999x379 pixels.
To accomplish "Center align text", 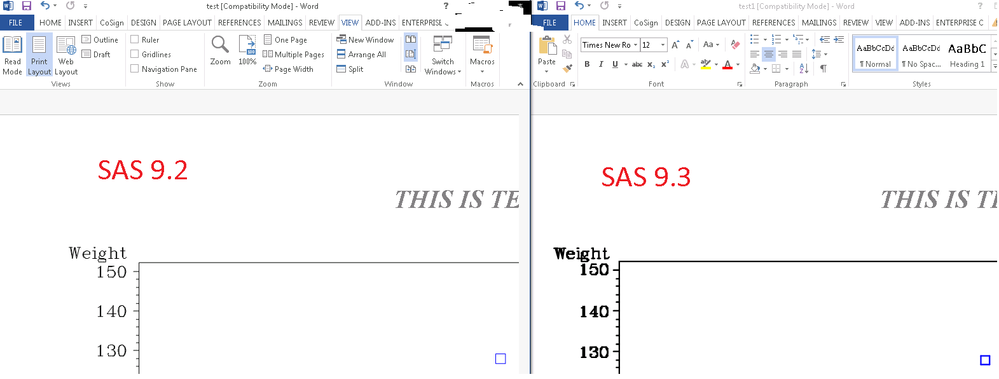I will [x=769, y=54].
